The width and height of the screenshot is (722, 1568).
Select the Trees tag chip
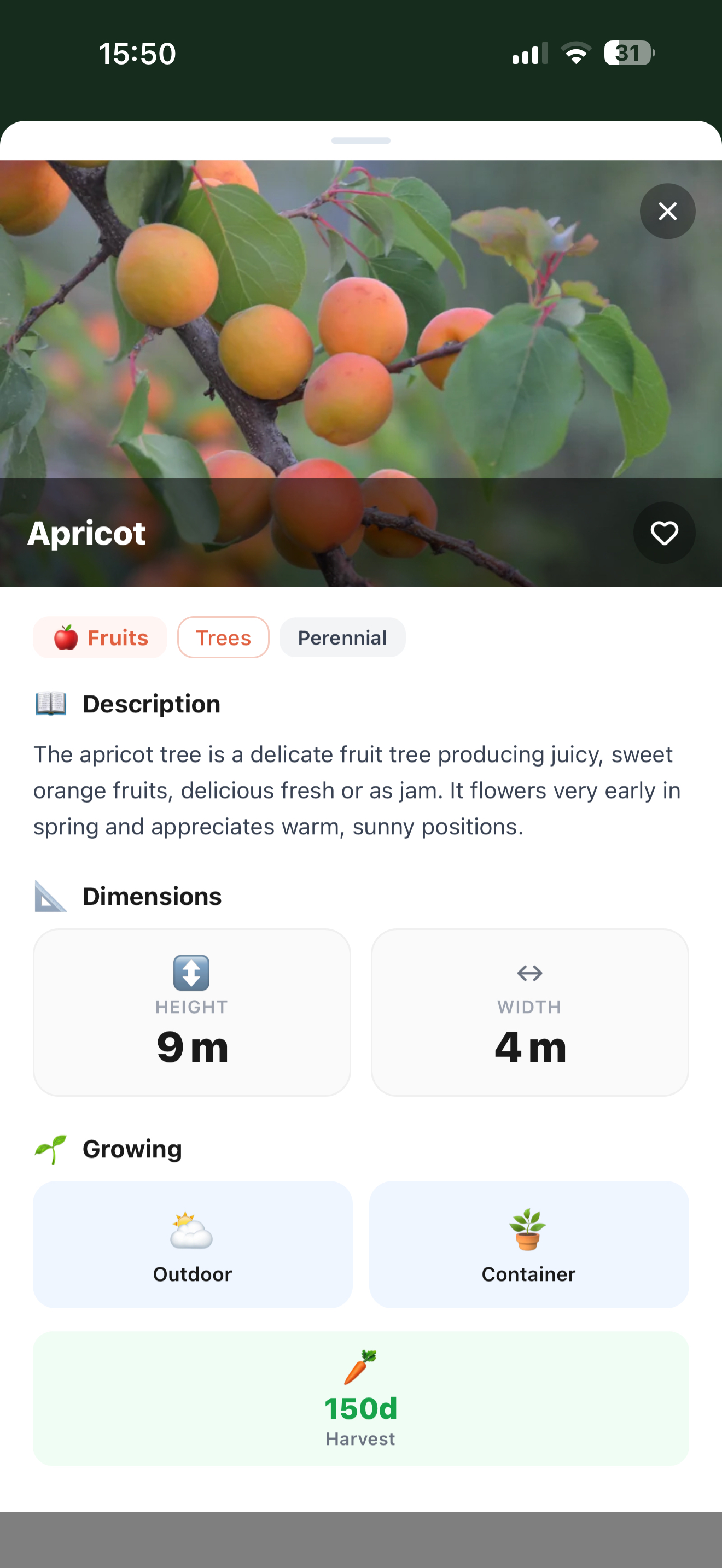tap(223, 637)
